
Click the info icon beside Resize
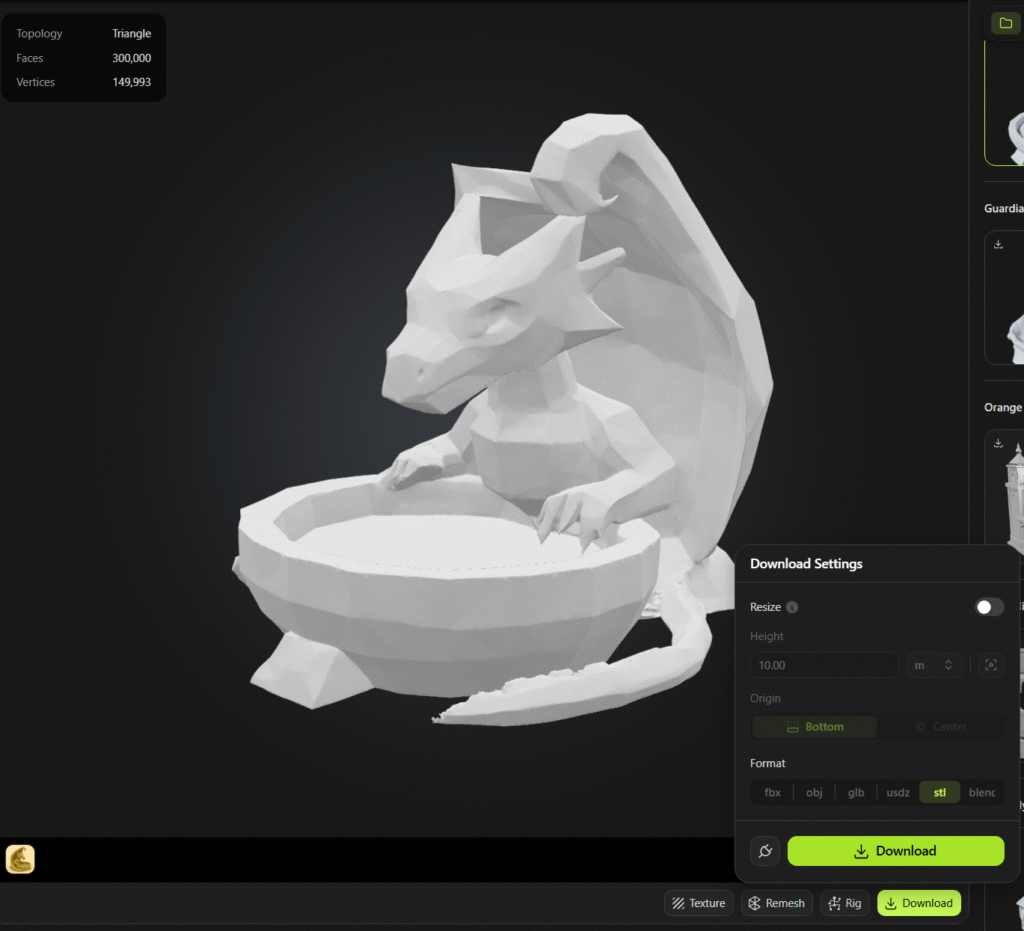point(792,607)
